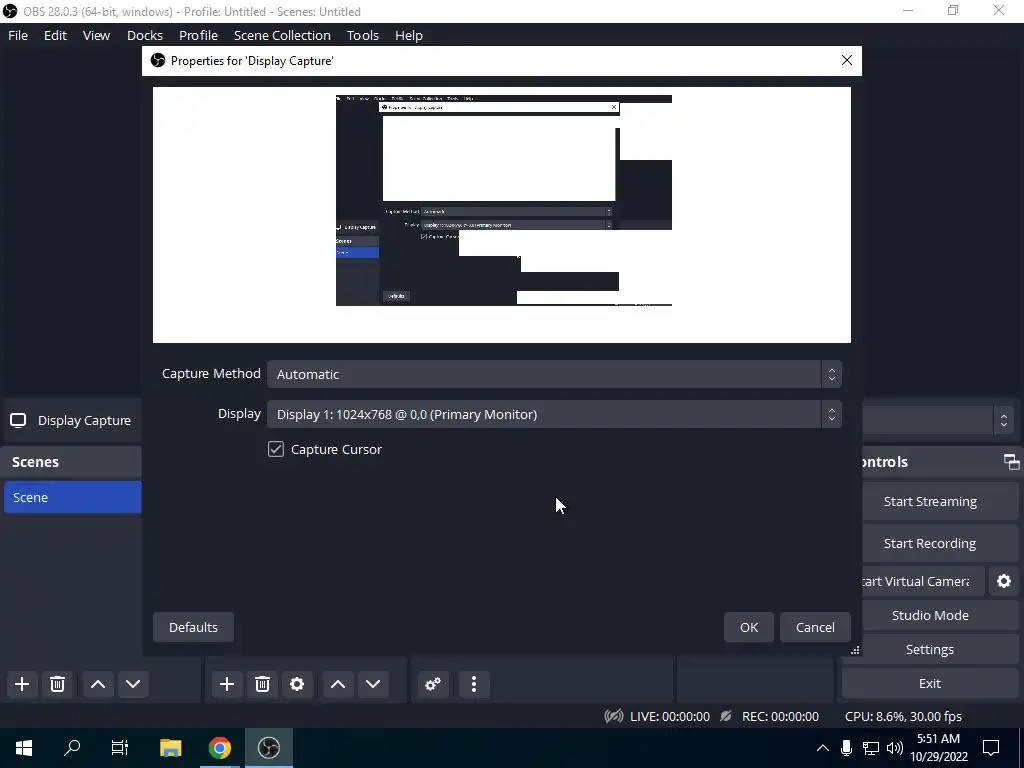Open audio mixer three-dot menu

pos(474,684)
